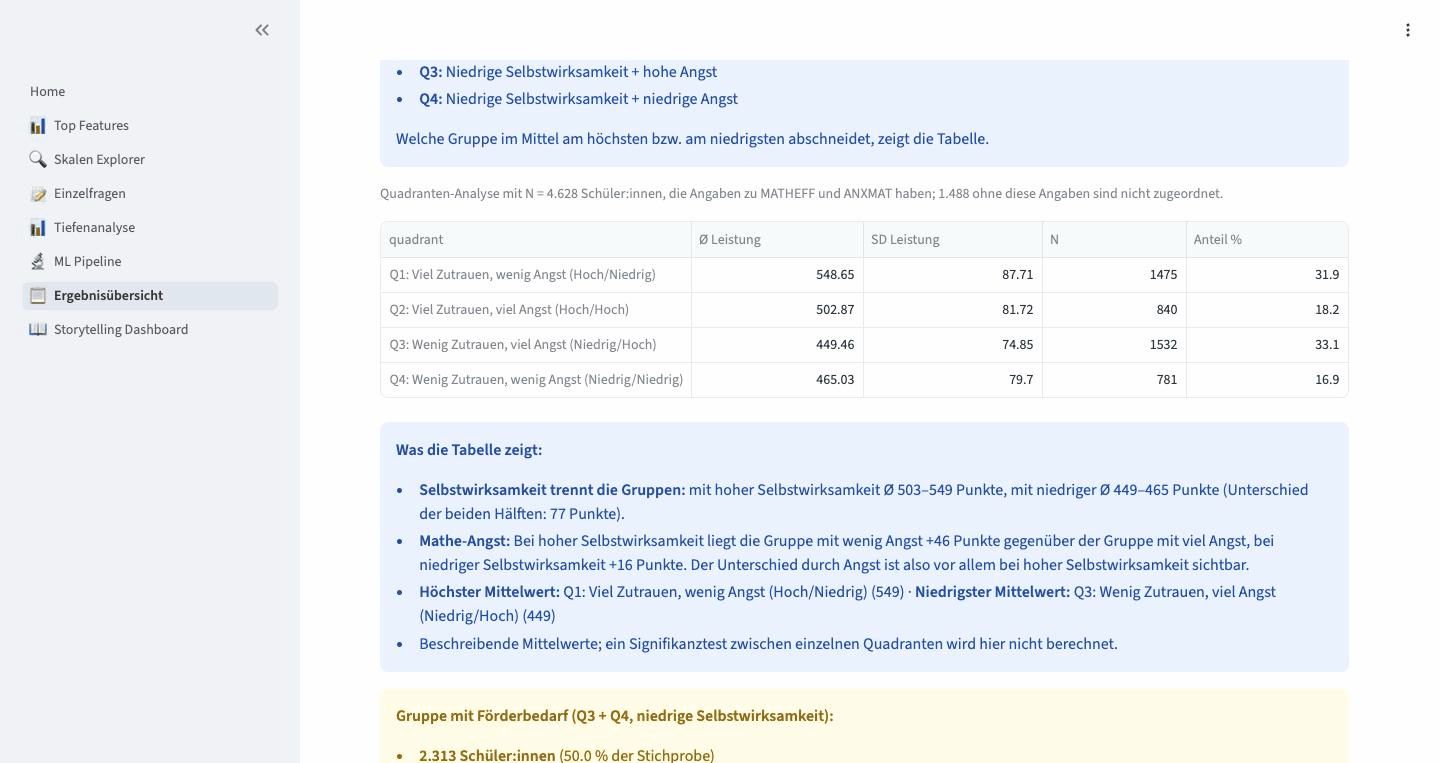This screenshot has width=1440, height=763.
Task: Click the Einzelfragen memo icon
Action: tap(38, 194)
